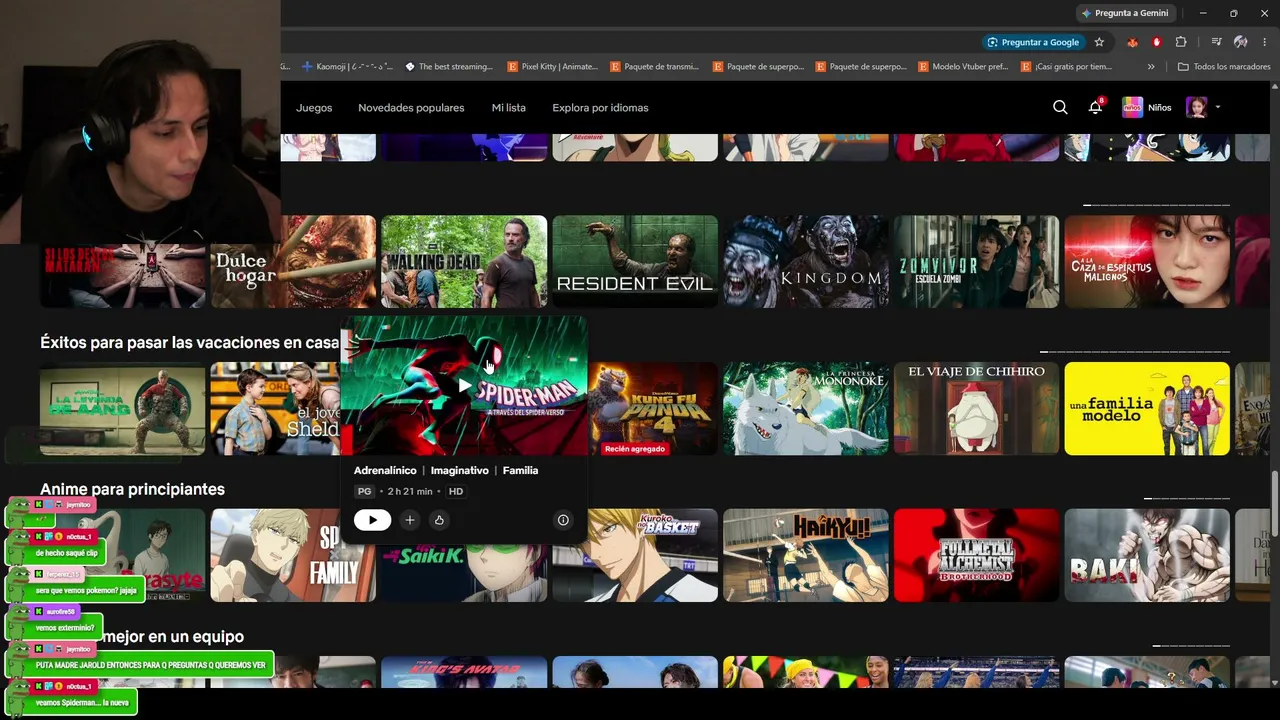Screen dimensions: 1280x720
Task: Open more info for Spider-Man preview
Action: [x=563, y=520]
